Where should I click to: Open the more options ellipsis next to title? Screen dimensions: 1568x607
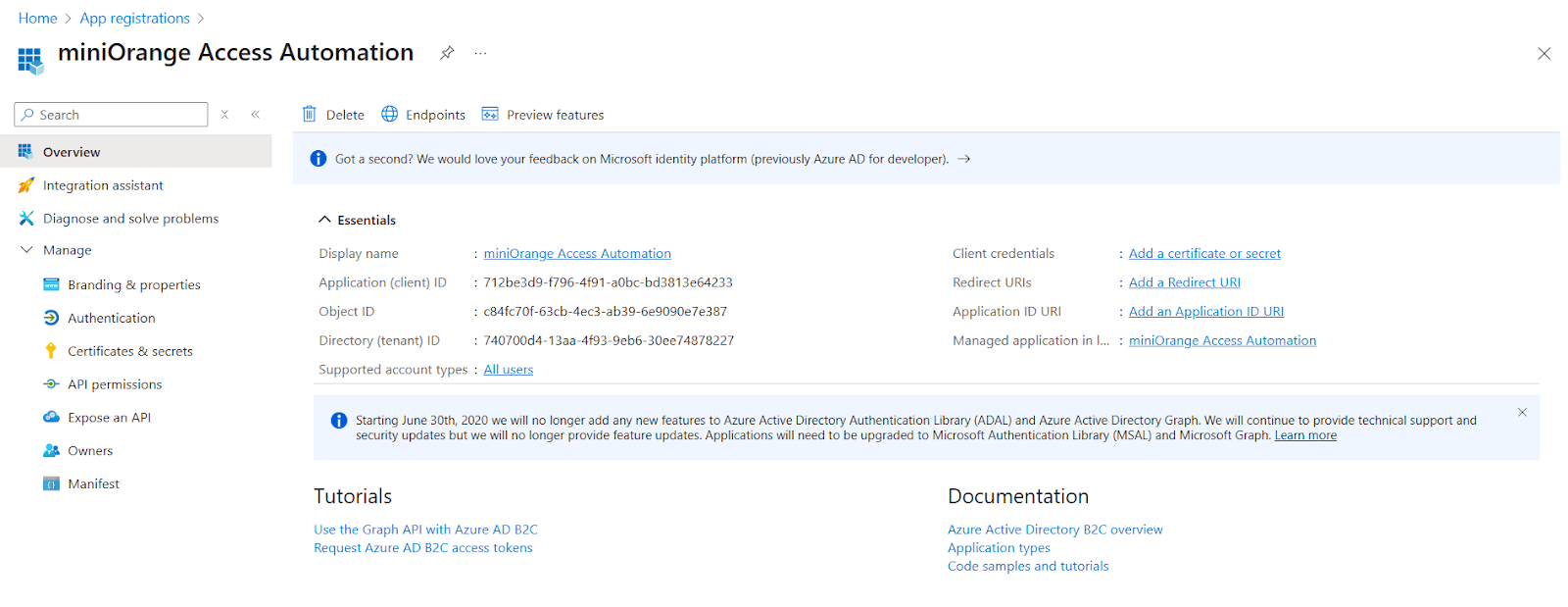point(480,53)
